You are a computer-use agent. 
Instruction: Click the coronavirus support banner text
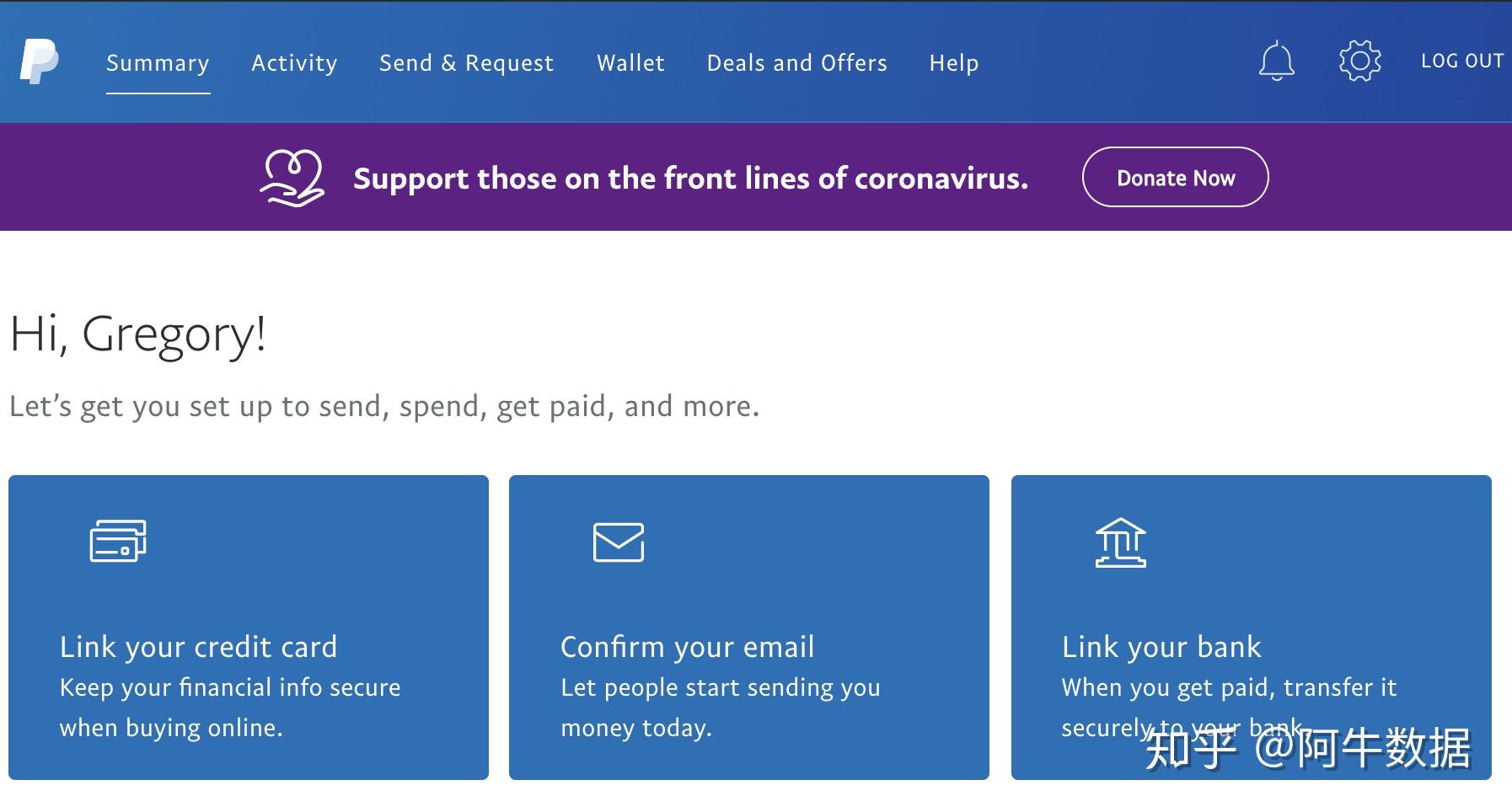pyautogui.click(x=690, y=179)
